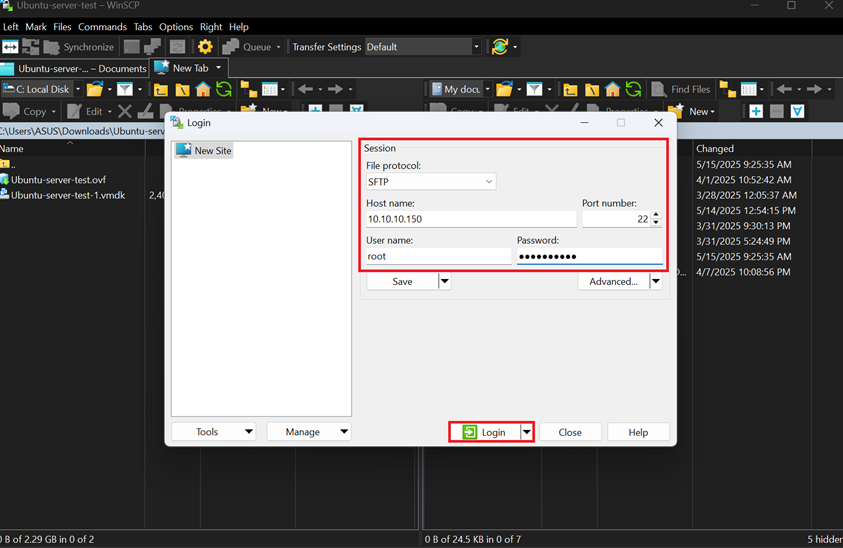Image resolution: width=843 pixels, height=548 pixels.
Task: Click the left panel green refresh icon
Action: (x=224, y=89)
